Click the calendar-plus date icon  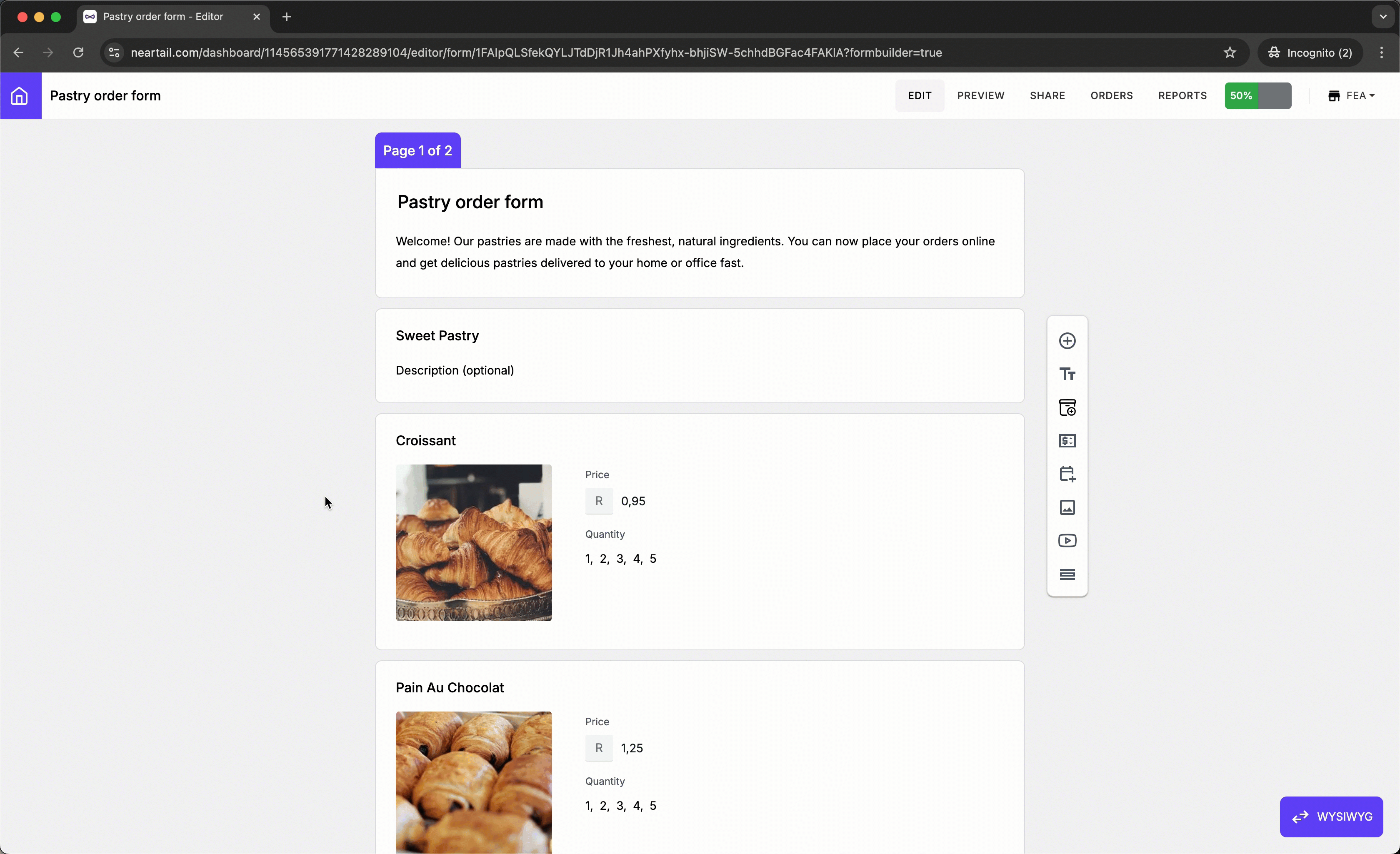click(1067, 474)
